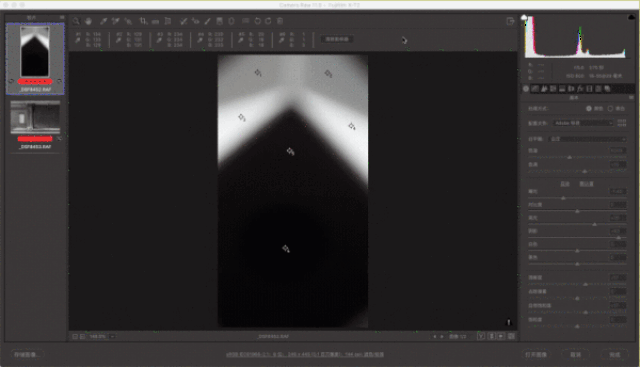Select the Spot Removal tool
This screenshot has height=367, width=640.
click(184, 21)
